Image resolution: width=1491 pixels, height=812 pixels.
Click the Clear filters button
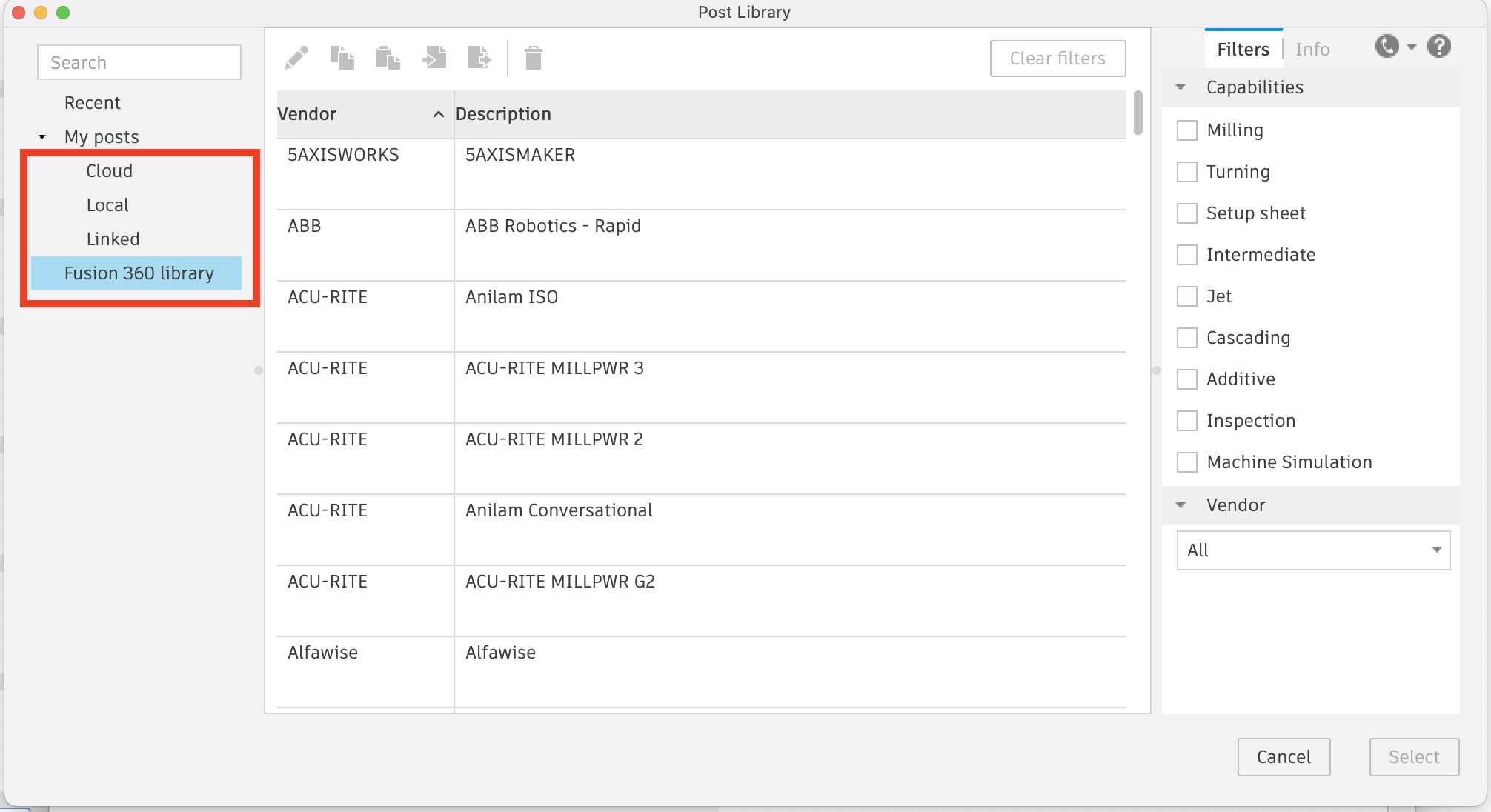pyautogui.click(x=1057, y=59)
